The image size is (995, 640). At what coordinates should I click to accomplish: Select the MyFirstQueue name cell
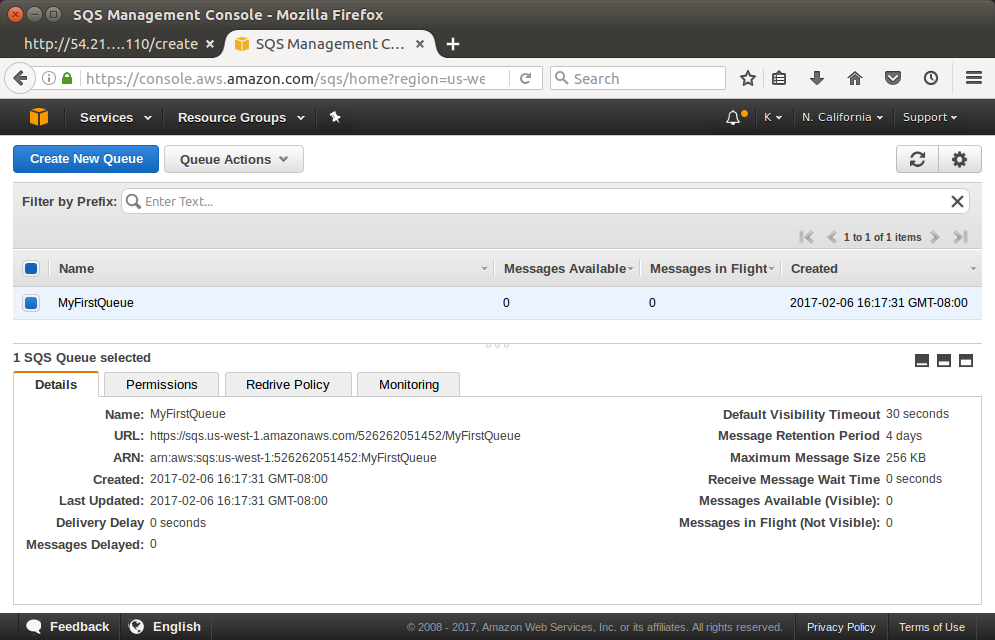[x=96, y=303]
